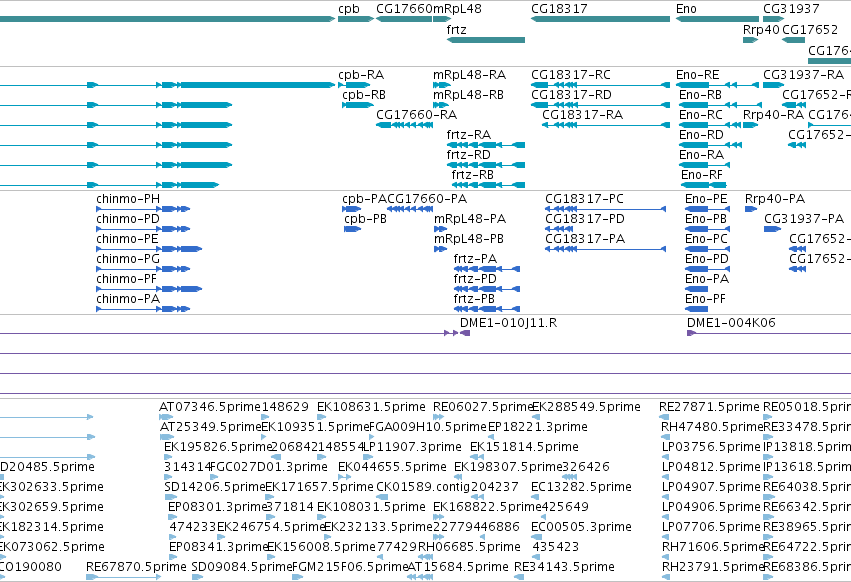Open the frtz-PB protein

coord(474,299)
